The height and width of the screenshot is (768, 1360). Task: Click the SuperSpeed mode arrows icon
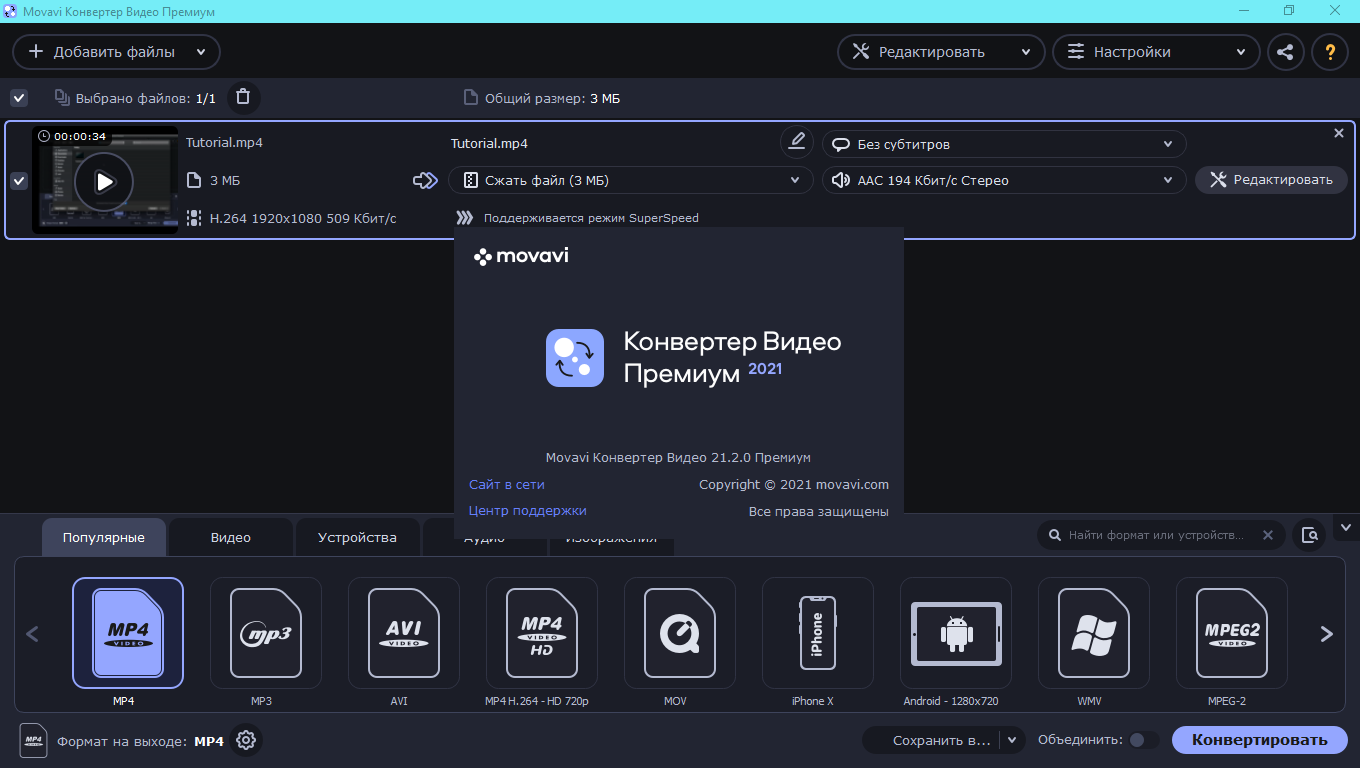click(x=464, y=217)
